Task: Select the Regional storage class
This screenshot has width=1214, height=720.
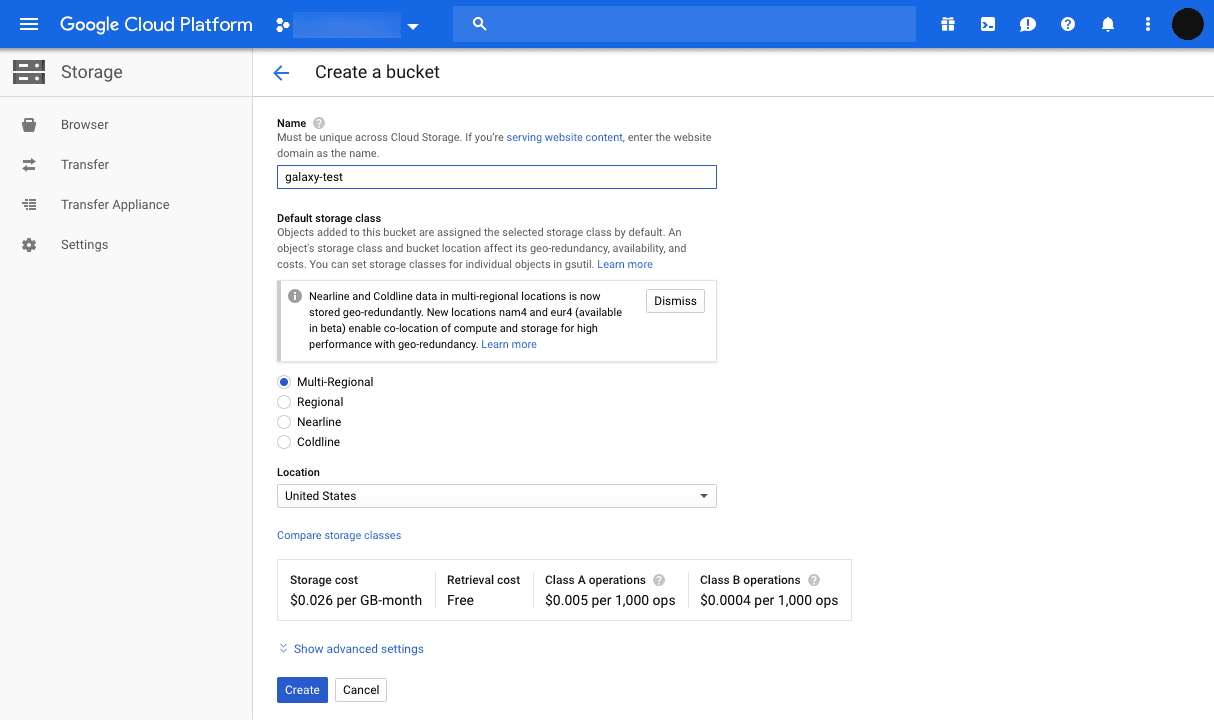Action: (x=284, y=402)
